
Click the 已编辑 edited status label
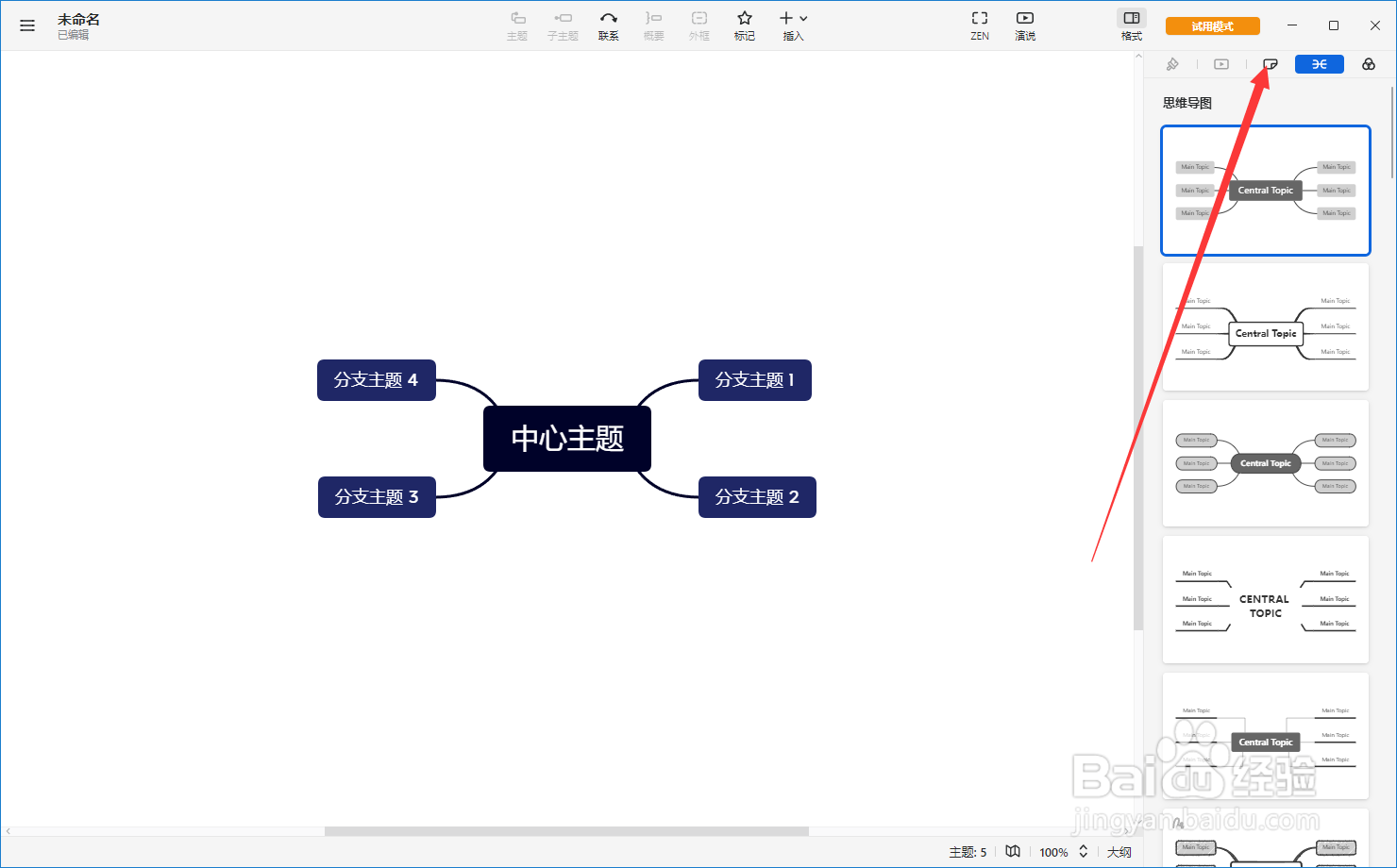73,35
